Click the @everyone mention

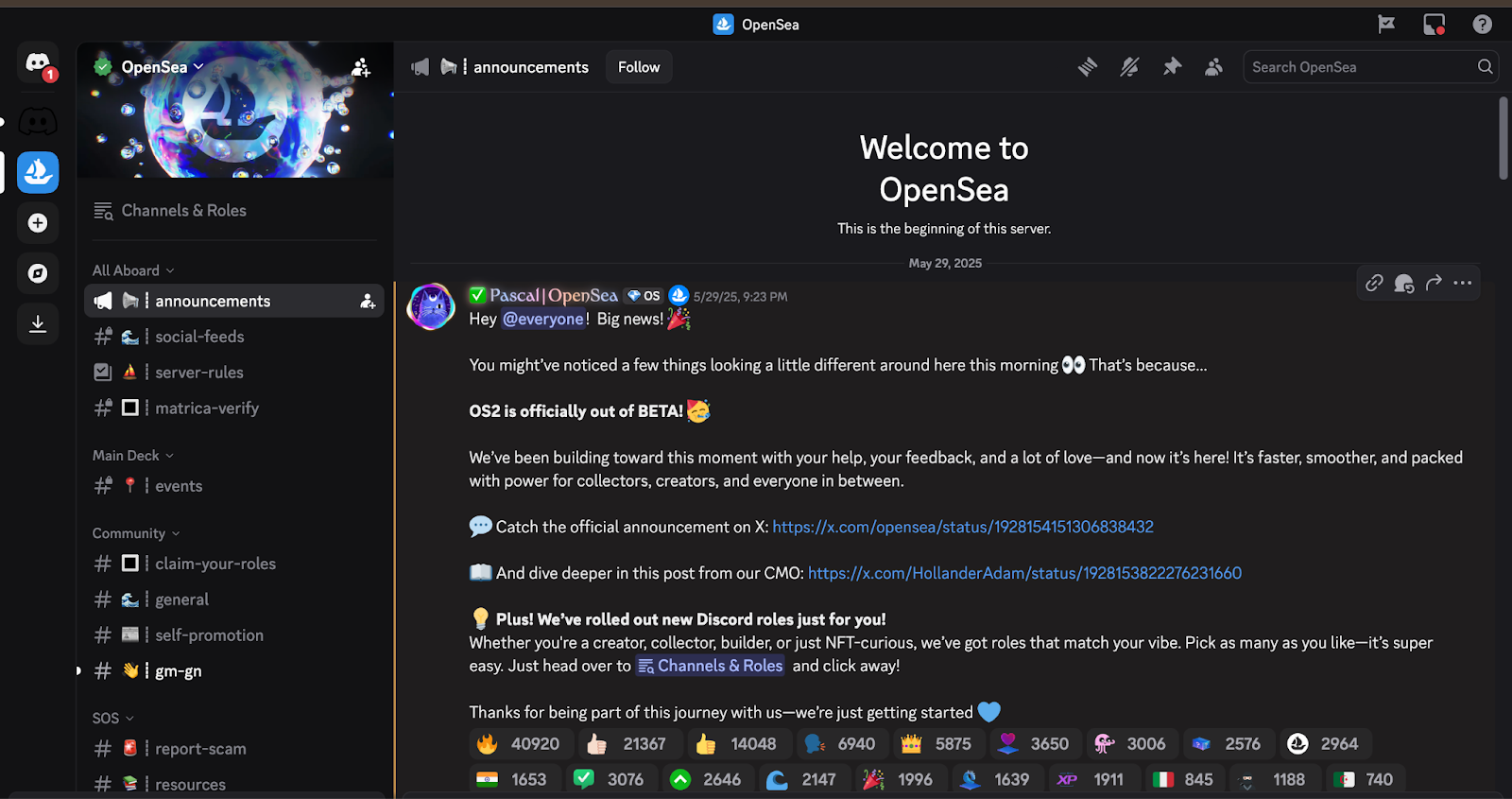tap(543, 319)
